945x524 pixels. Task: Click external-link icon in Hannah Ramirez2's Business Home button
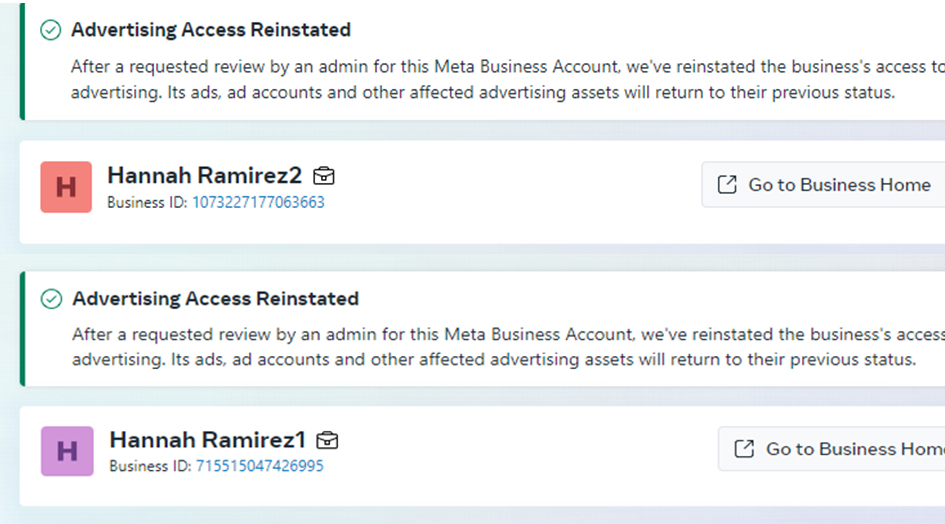pos(727,185)
